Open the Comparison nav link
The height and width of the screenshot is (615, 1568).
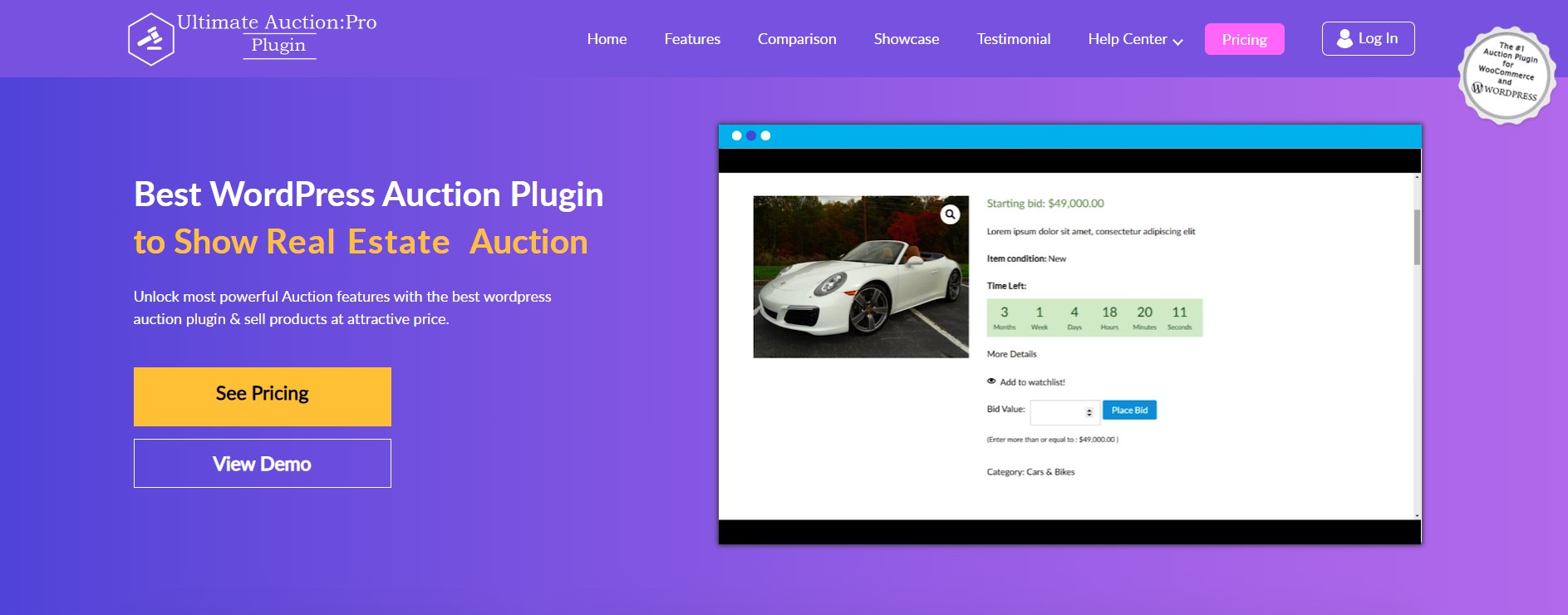pos(797,39)
